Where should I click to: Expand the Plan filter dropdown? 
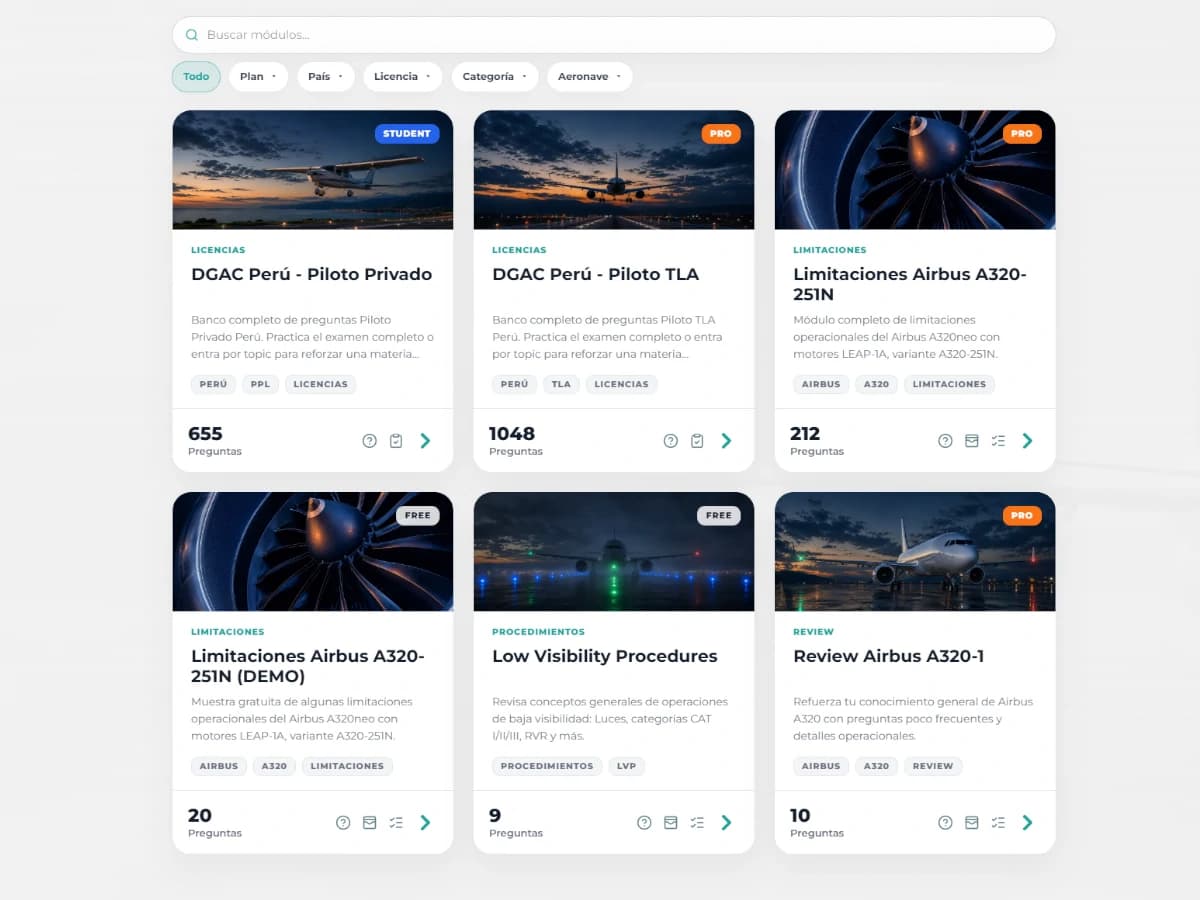[258, 77]
